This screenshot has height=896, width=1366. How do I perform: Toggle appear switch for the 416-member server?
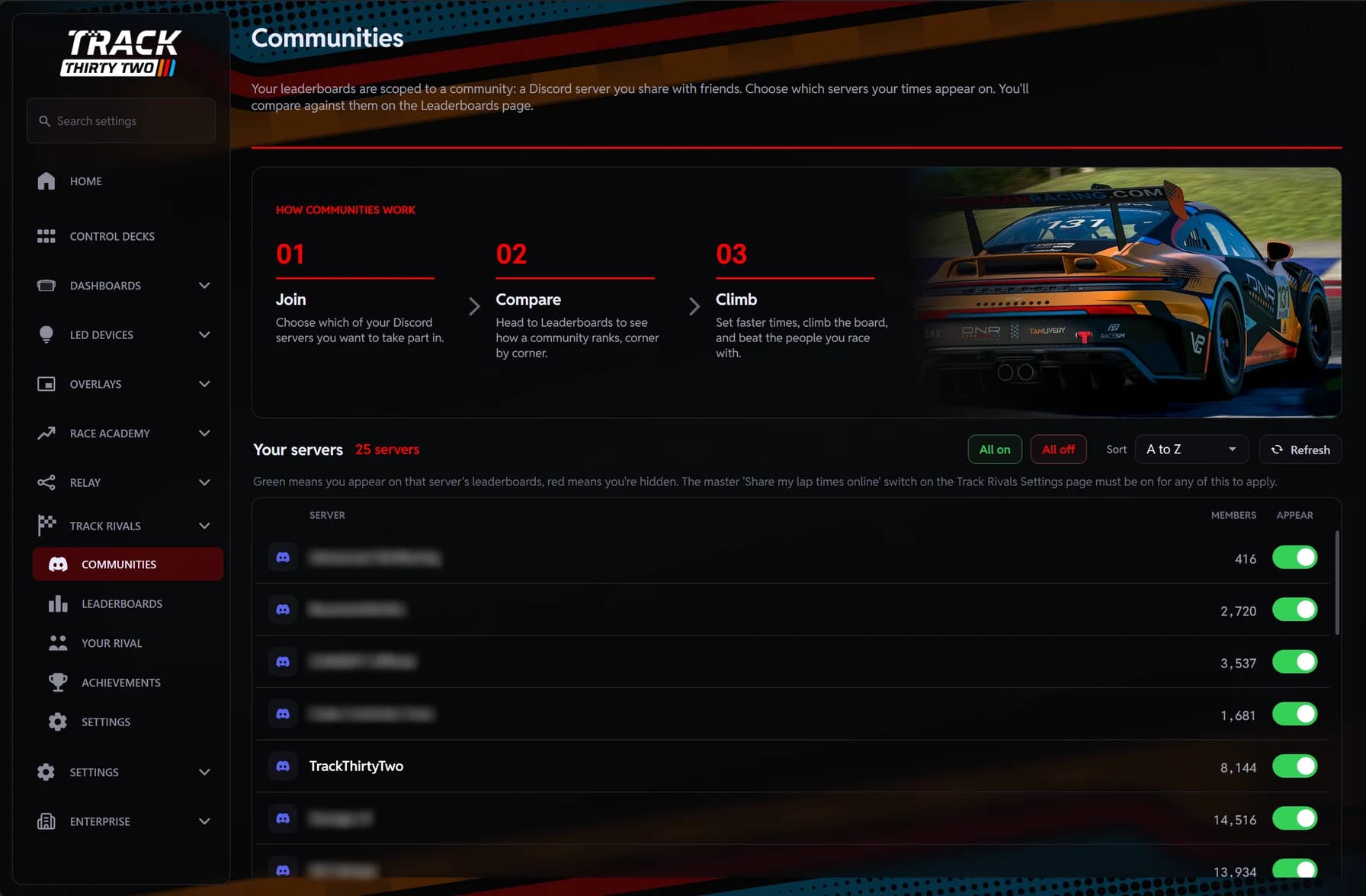coord(1294,558)
